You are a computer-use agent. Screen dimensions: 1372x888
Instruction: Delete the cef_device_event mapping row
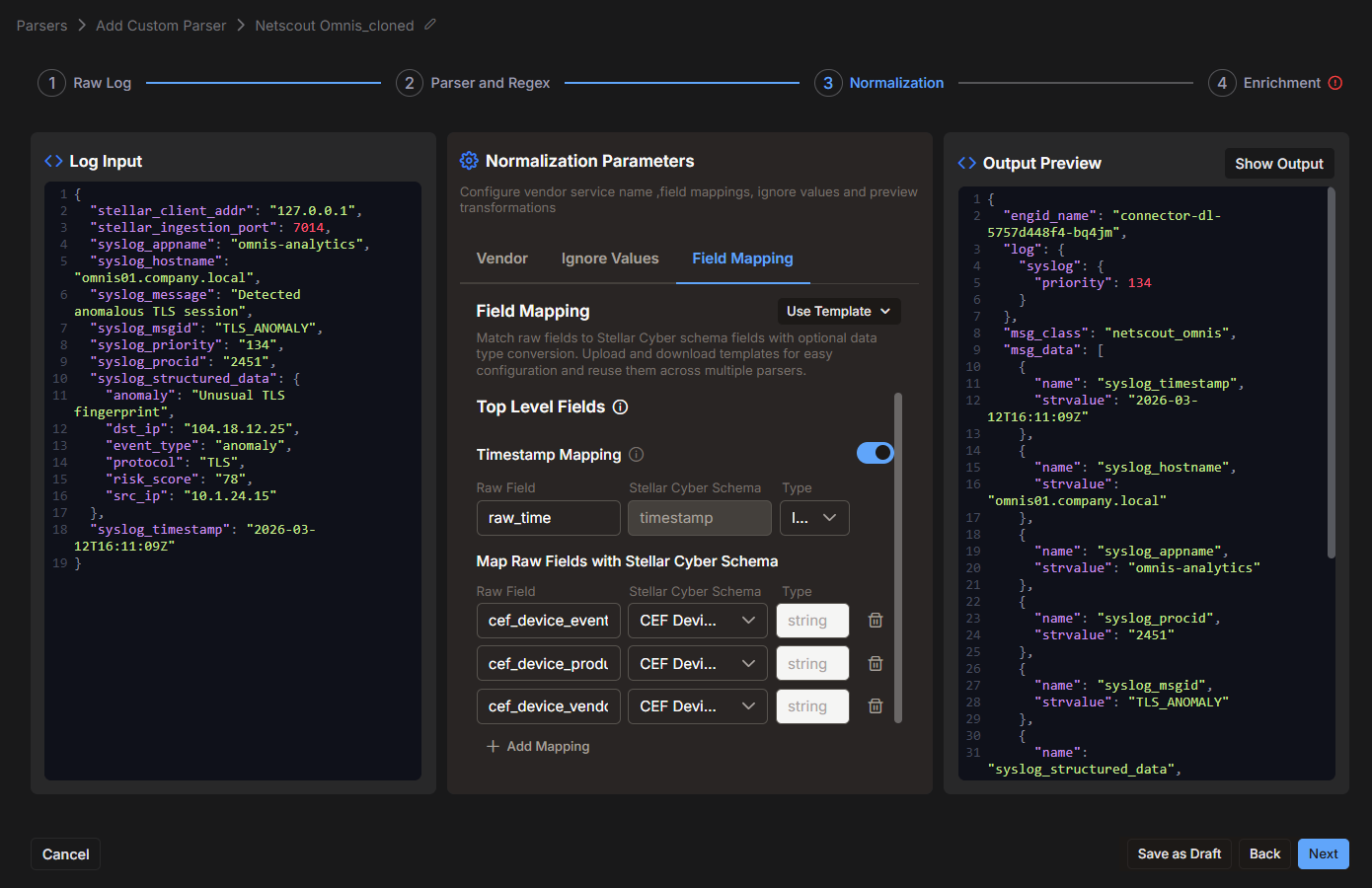coord(875,621)
